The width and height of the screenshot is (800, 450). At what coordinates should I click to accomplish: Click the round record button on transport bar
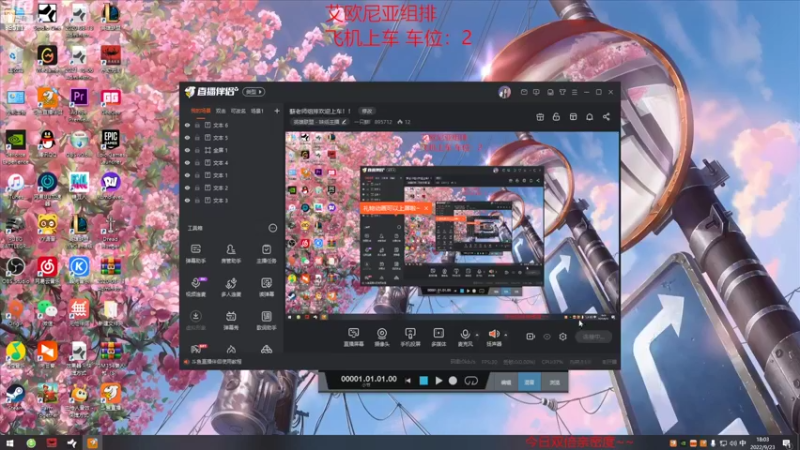click(x=453, y=381)
